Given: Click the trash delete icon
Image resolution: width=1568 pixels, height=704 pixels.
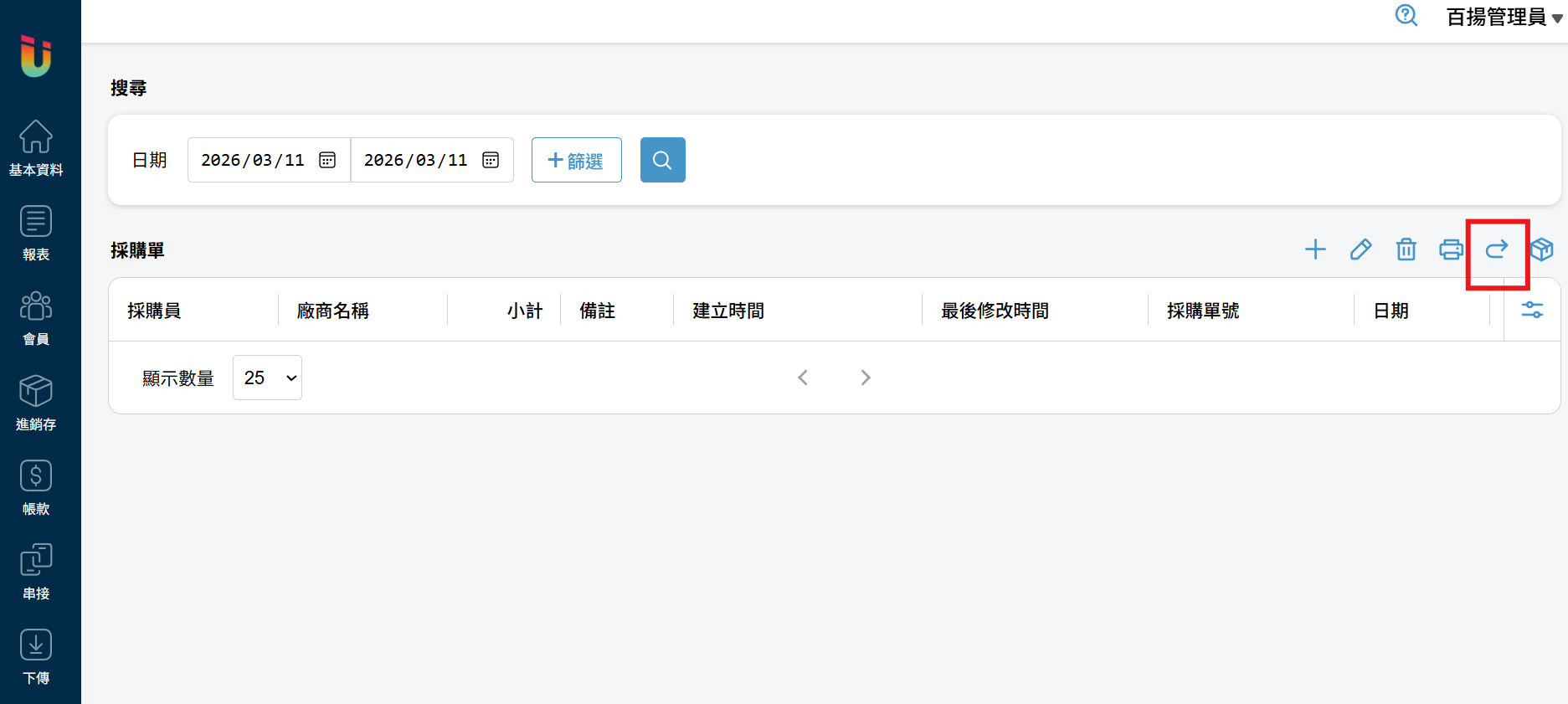Looking at the screenshot, I should click(1406, 249).
